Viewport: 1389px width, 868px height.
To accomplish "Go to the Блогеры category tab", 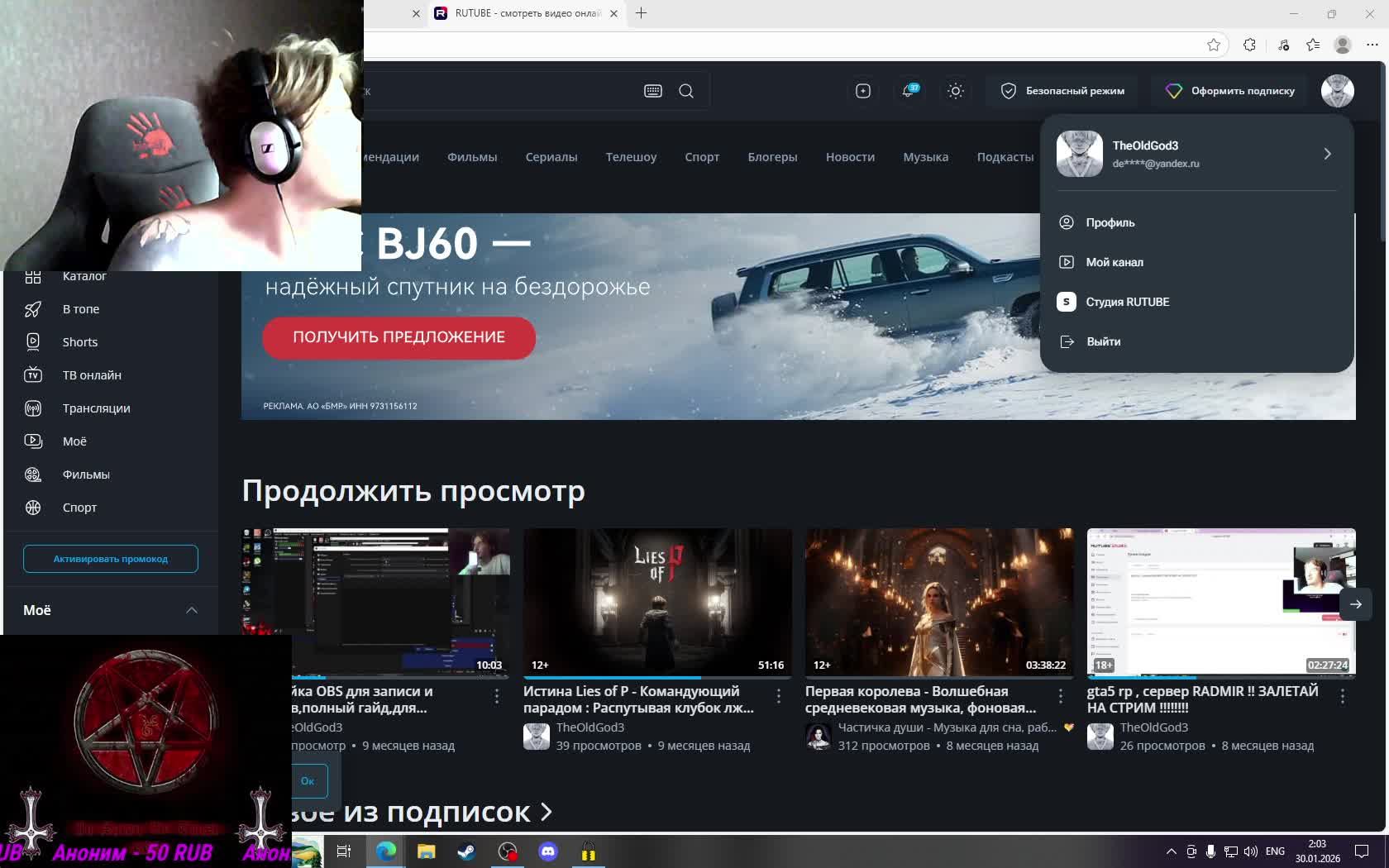I will tap(772, 157).
